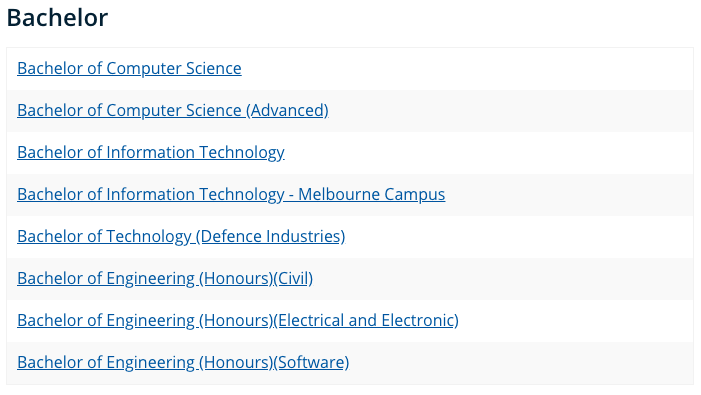Open Bachelor of Engineering (Honours)(Civil) link

(165, 278)
